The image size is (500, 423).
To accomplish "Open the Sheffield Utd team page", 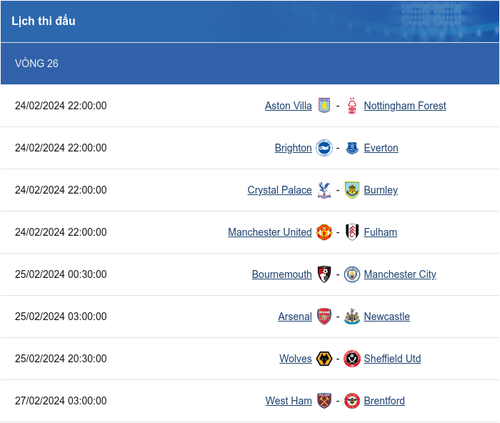I will (392, 359).
